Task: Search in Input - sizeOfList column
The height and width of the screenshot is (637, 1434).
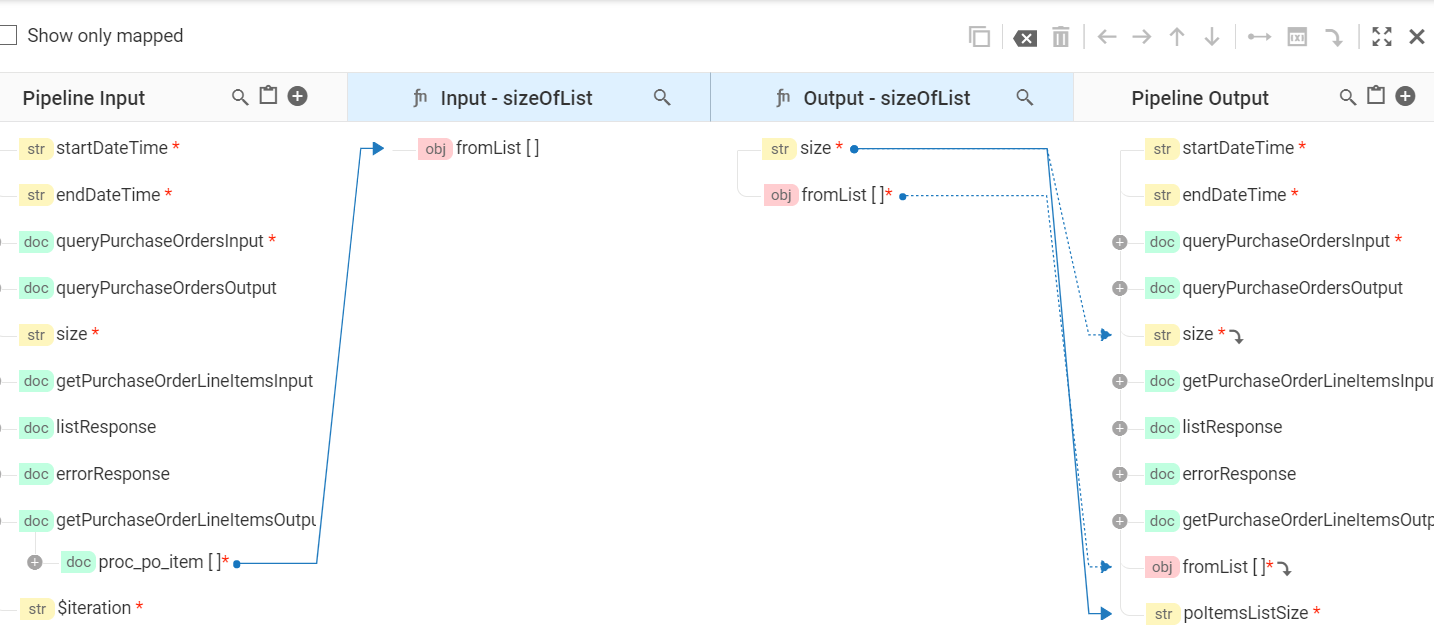Action: tap(662, 97)
